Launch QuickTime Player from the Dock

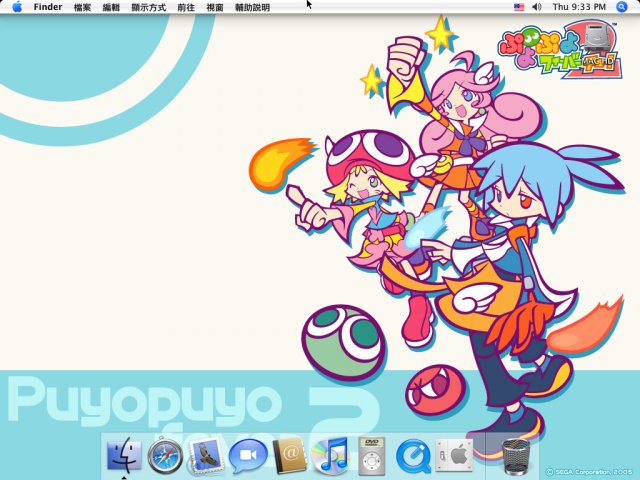[413, 456]
